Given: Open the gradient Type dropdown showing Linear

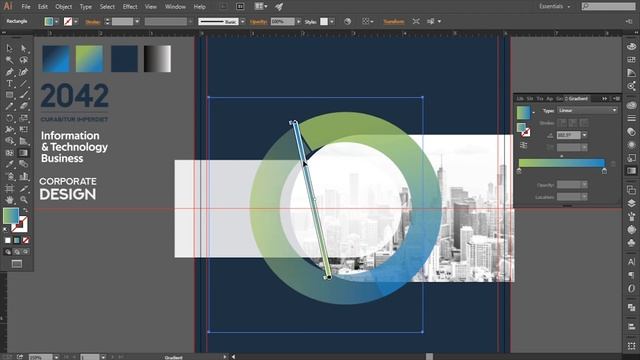Looking at the screenshot, I should point(587,111).
